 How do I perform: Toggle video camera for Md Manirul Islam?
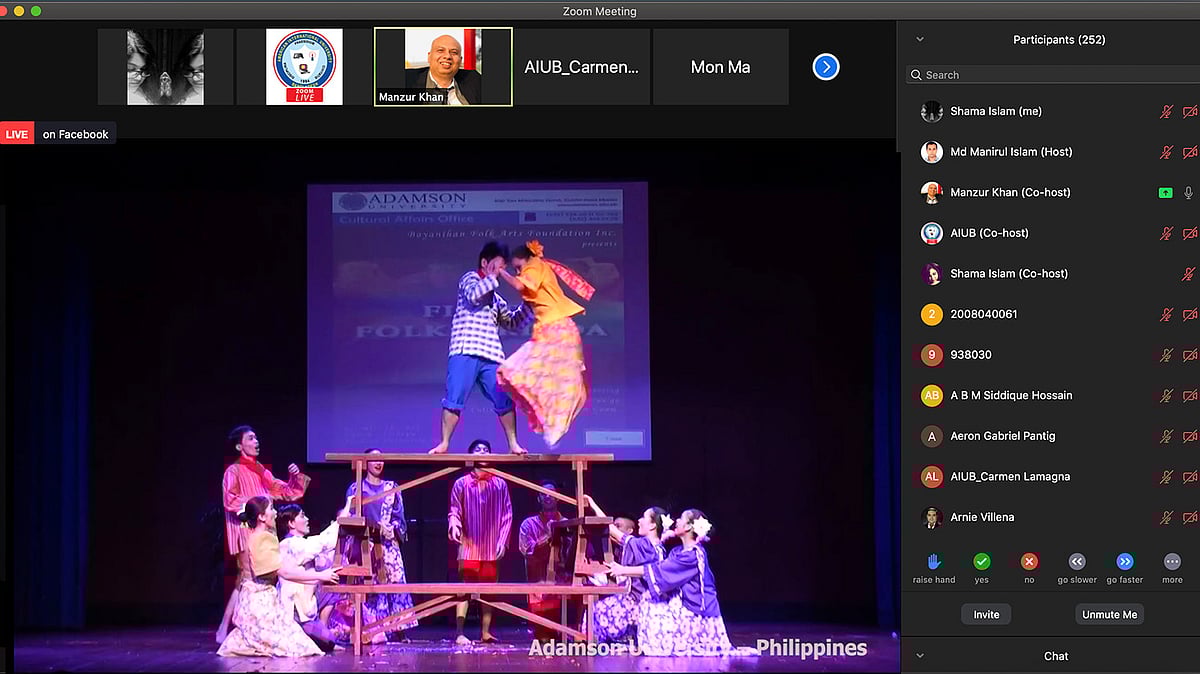point(1189,152)
